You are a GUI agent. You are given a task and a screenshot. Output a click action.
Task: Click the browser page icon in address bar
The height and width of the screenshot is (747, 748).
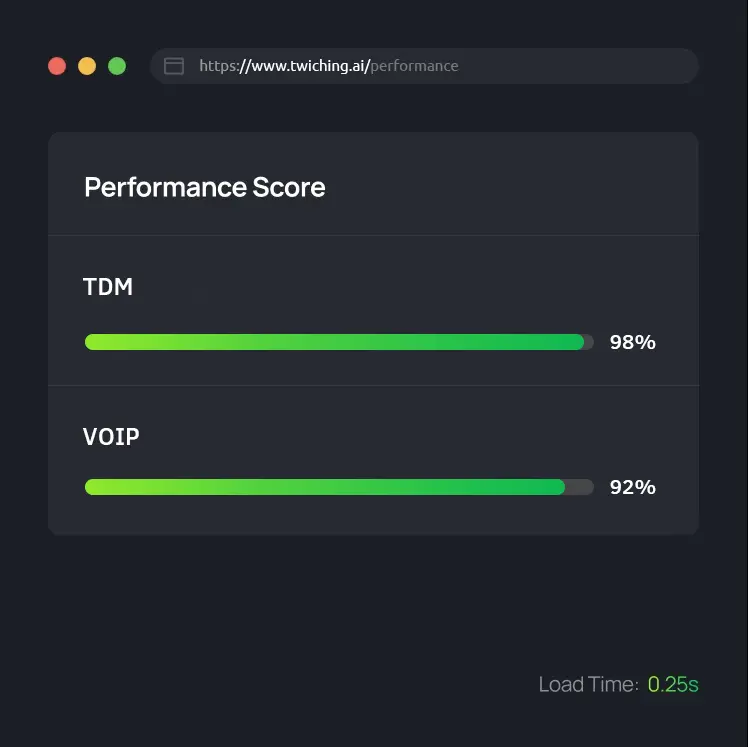pyautogui.click(x=174, y=66)
